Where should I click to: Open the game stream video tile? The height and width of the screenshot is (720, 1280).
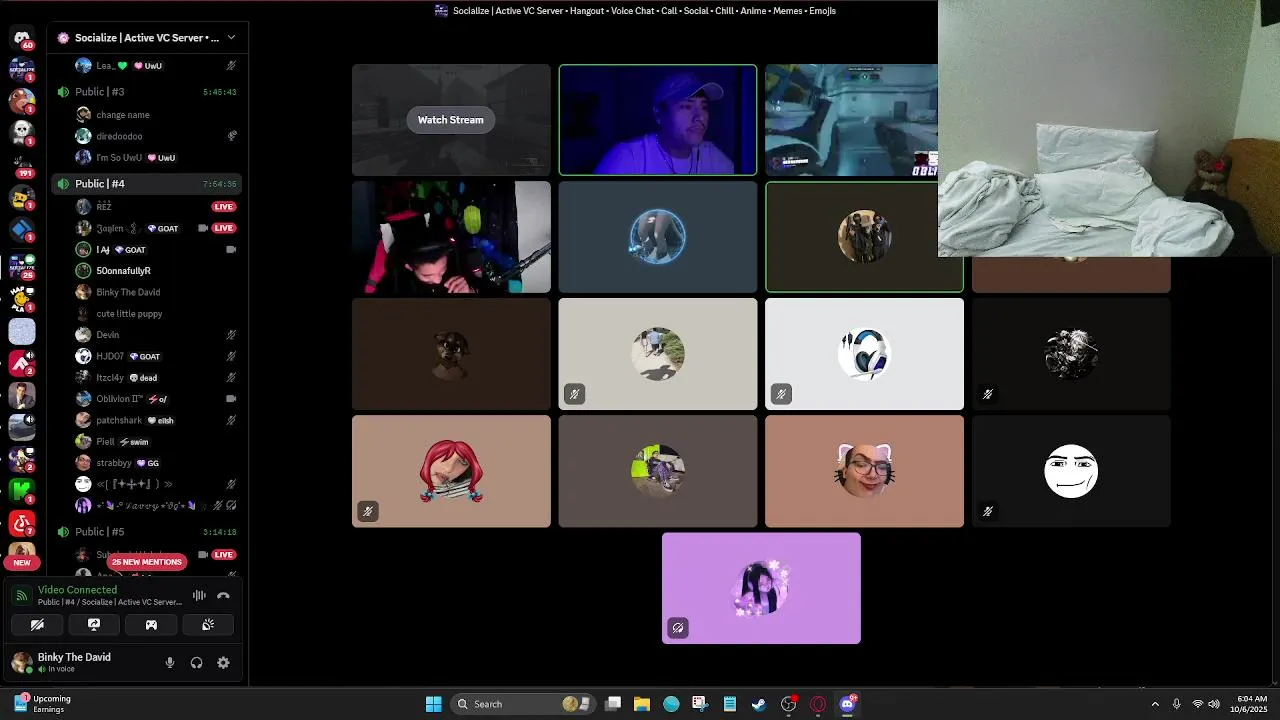[851, 120]
